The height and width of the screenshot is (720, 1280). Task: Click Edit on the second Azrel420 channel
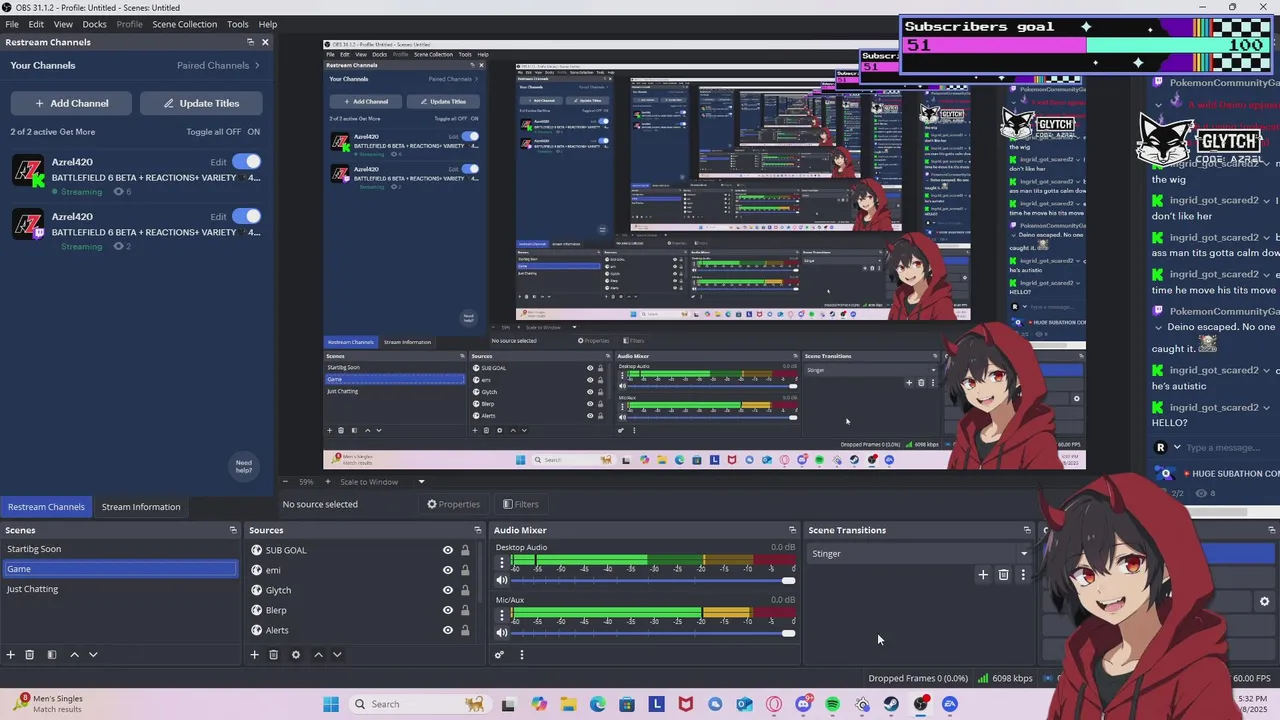click(218, 217)
